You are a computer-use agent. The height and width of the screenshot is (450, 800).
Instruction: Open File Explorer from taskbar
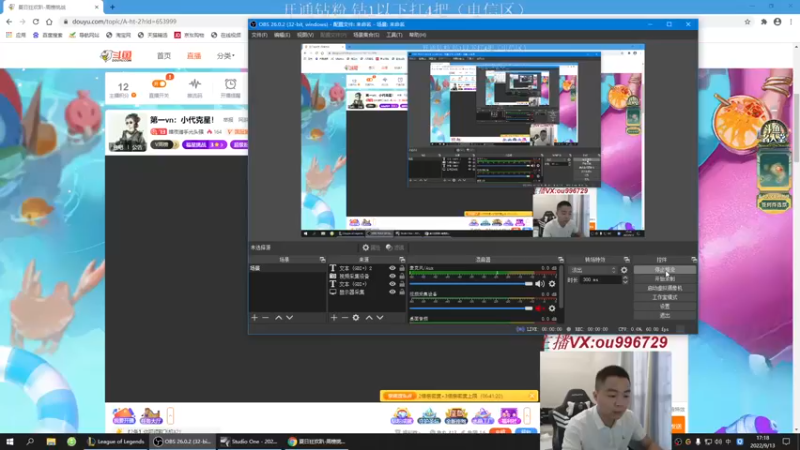pos(51,441)
